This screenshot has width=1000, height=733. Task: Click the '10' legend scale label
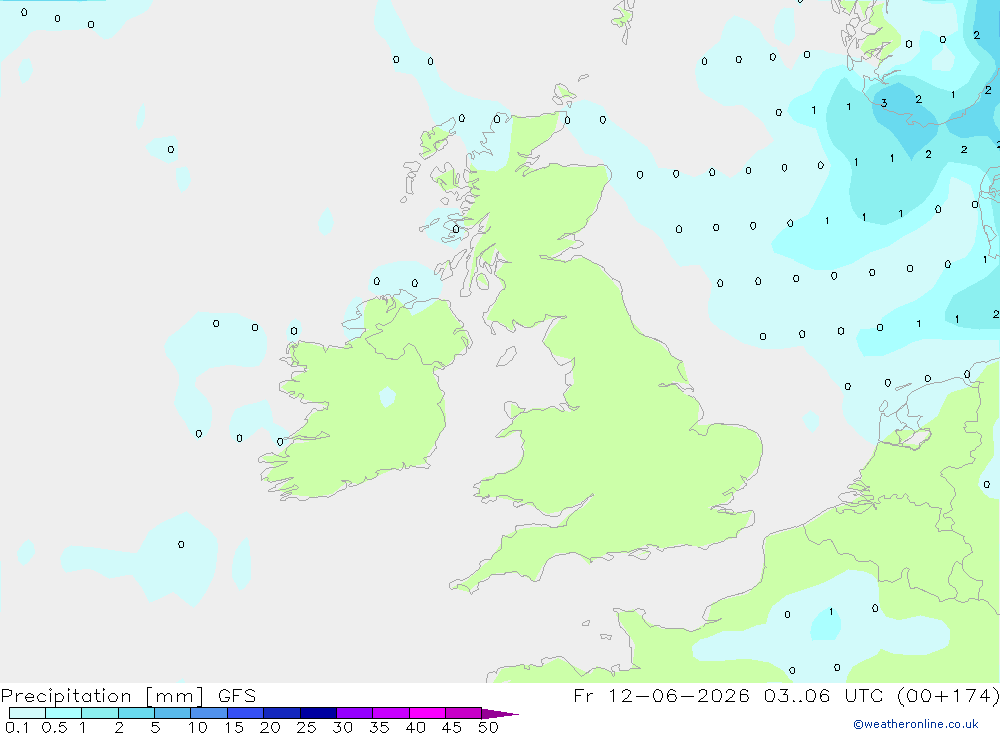pyautogui.click(x=198, y=727)
